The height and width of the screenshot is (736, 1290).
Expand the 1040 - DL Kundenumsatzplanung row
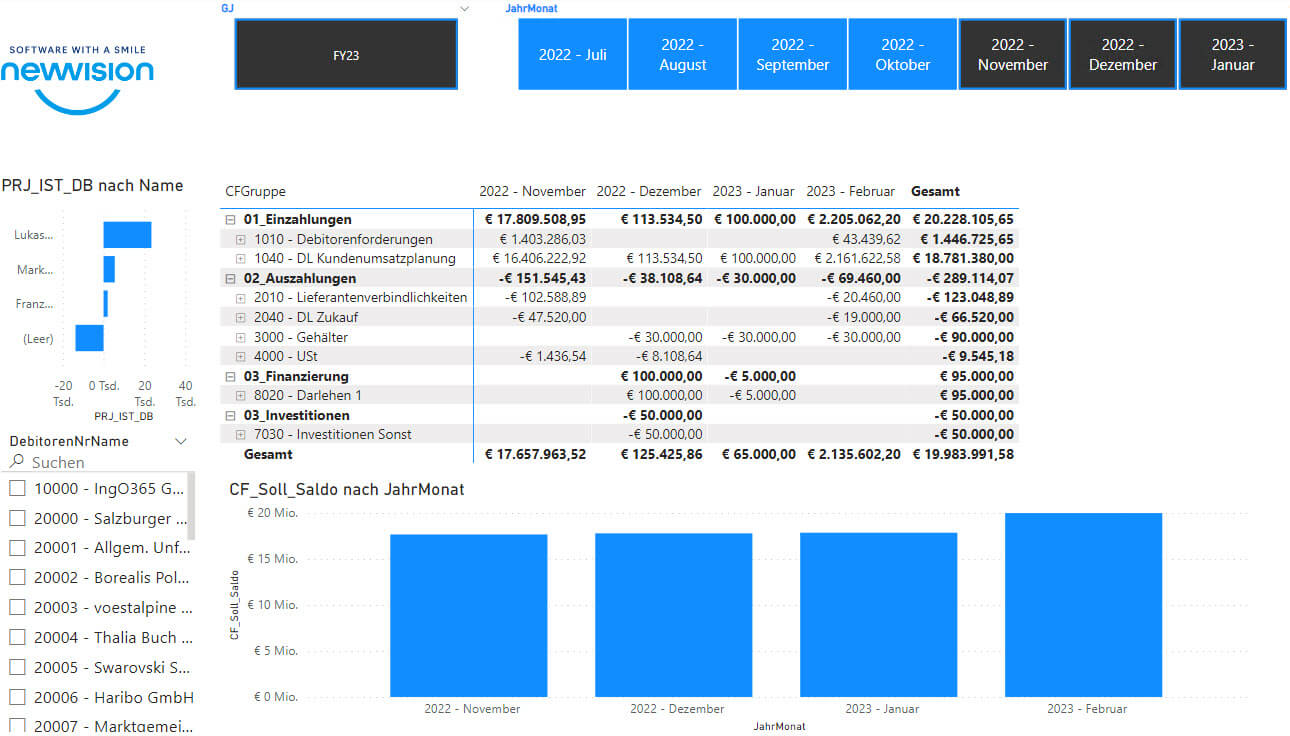(x=240, y=259)
